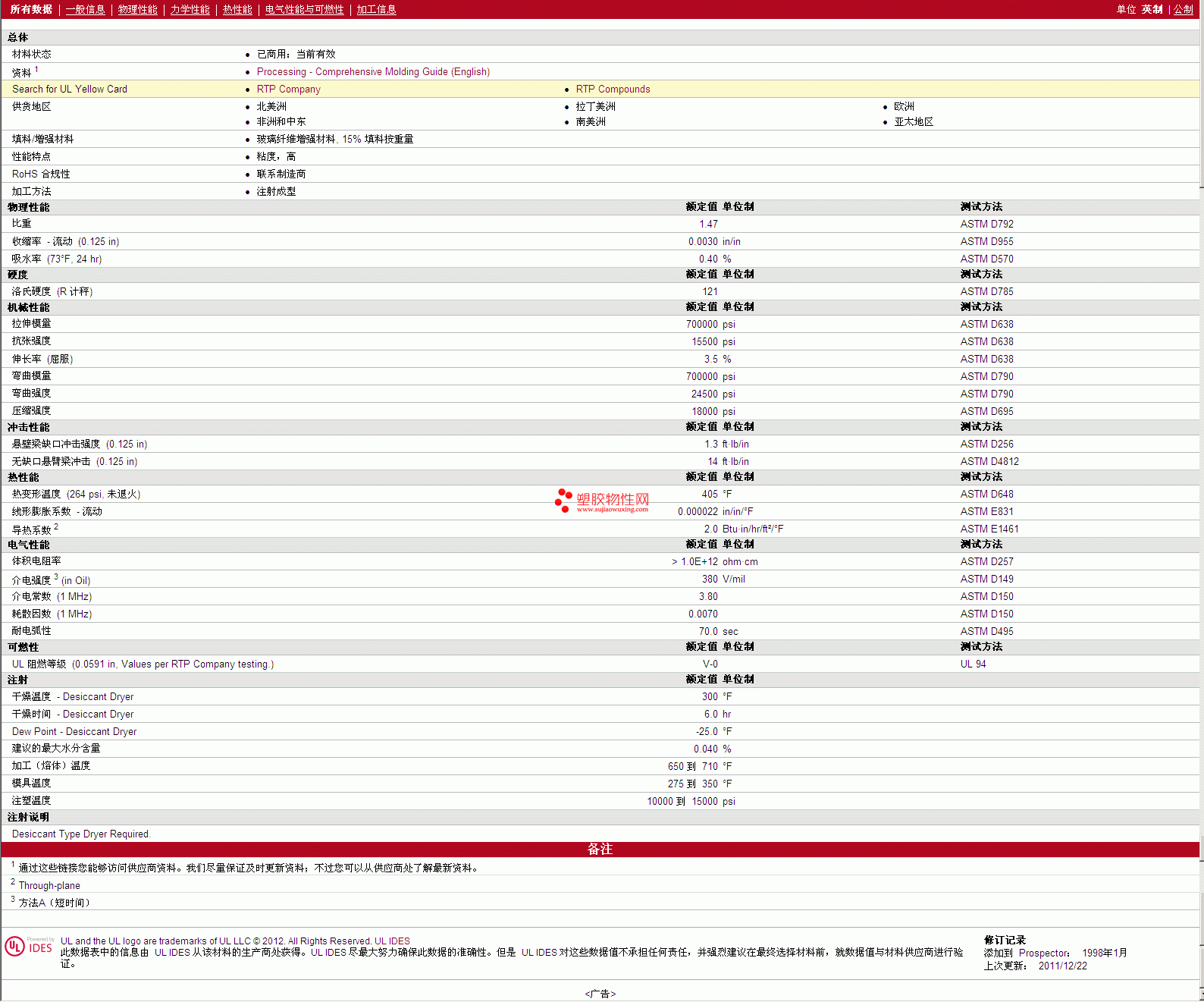Click Search for UL Yellow Card
Screen dimensions: 1204x1002
[x=70, y=90]
